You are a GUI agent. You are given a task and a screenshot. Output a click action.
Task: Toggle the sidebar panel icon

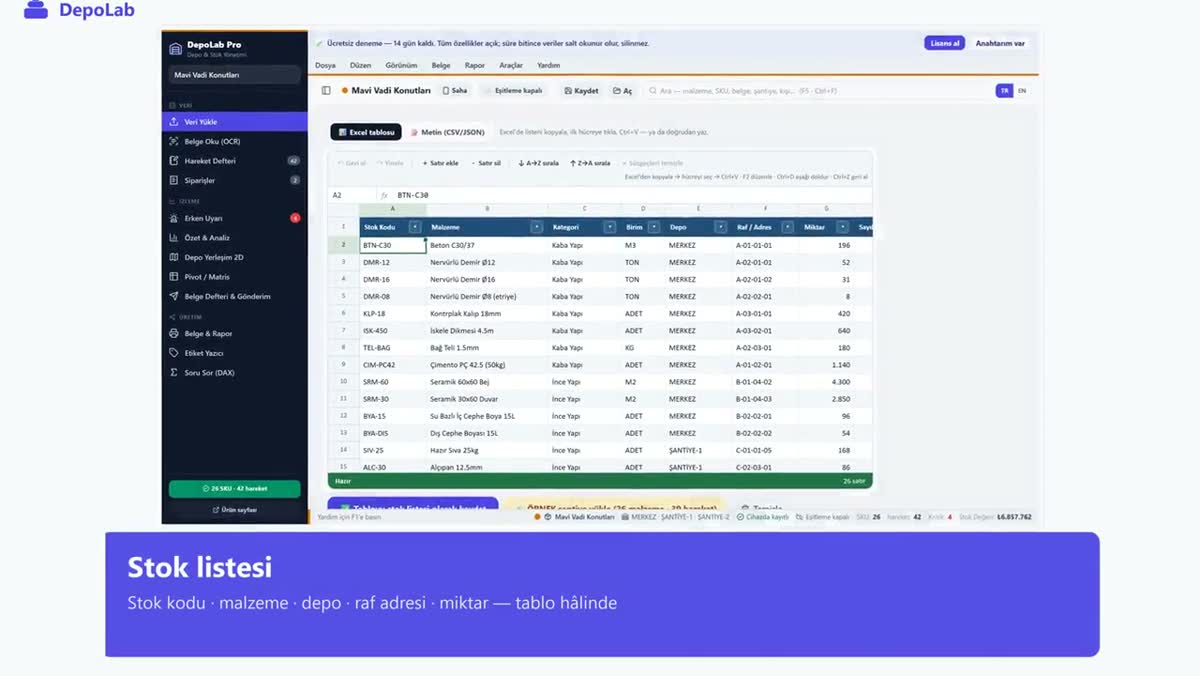tap(326, 90)
